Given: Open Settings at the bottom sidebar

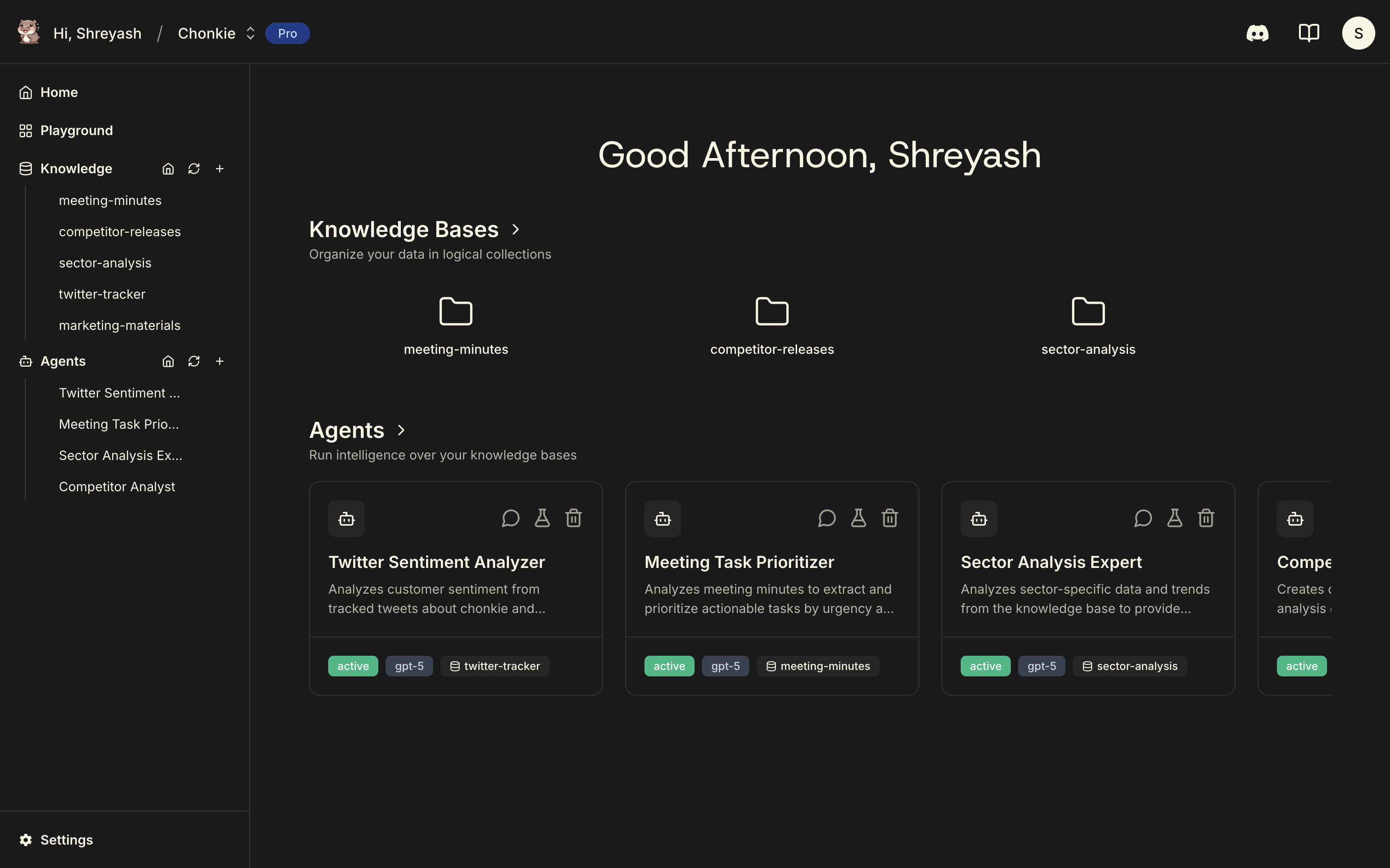Looking at the screenshot, I should [66, 840].
